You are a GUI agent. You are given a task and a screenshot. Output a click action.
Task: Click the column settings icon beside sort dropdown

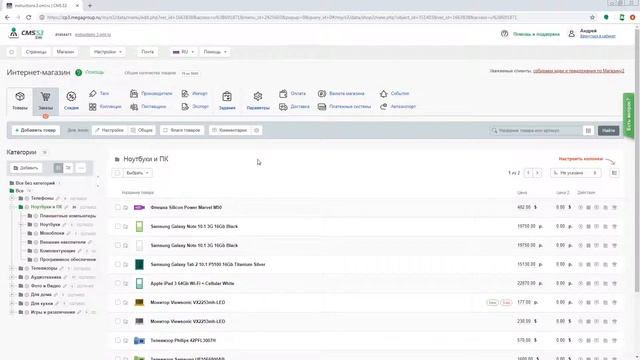pyautogui.click(x=614, y=173)
